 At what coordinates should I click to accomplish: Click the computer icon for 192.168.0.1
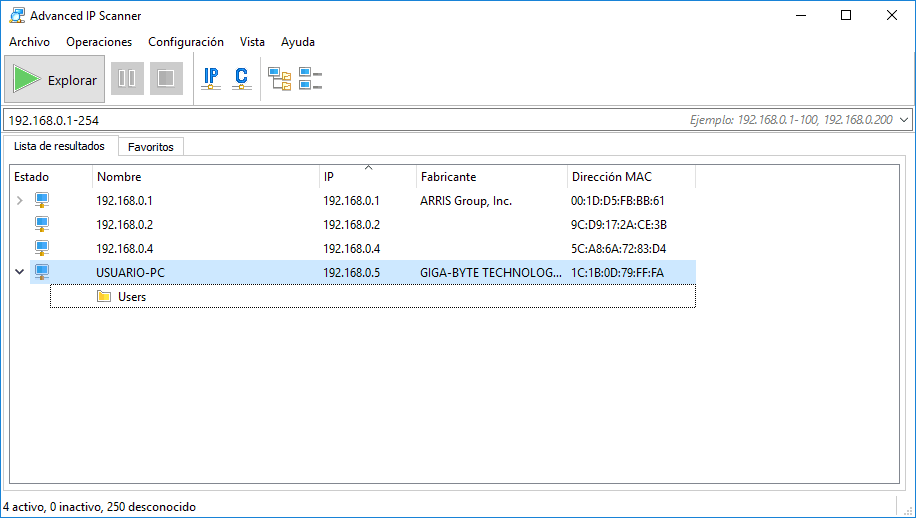(41, 200)
